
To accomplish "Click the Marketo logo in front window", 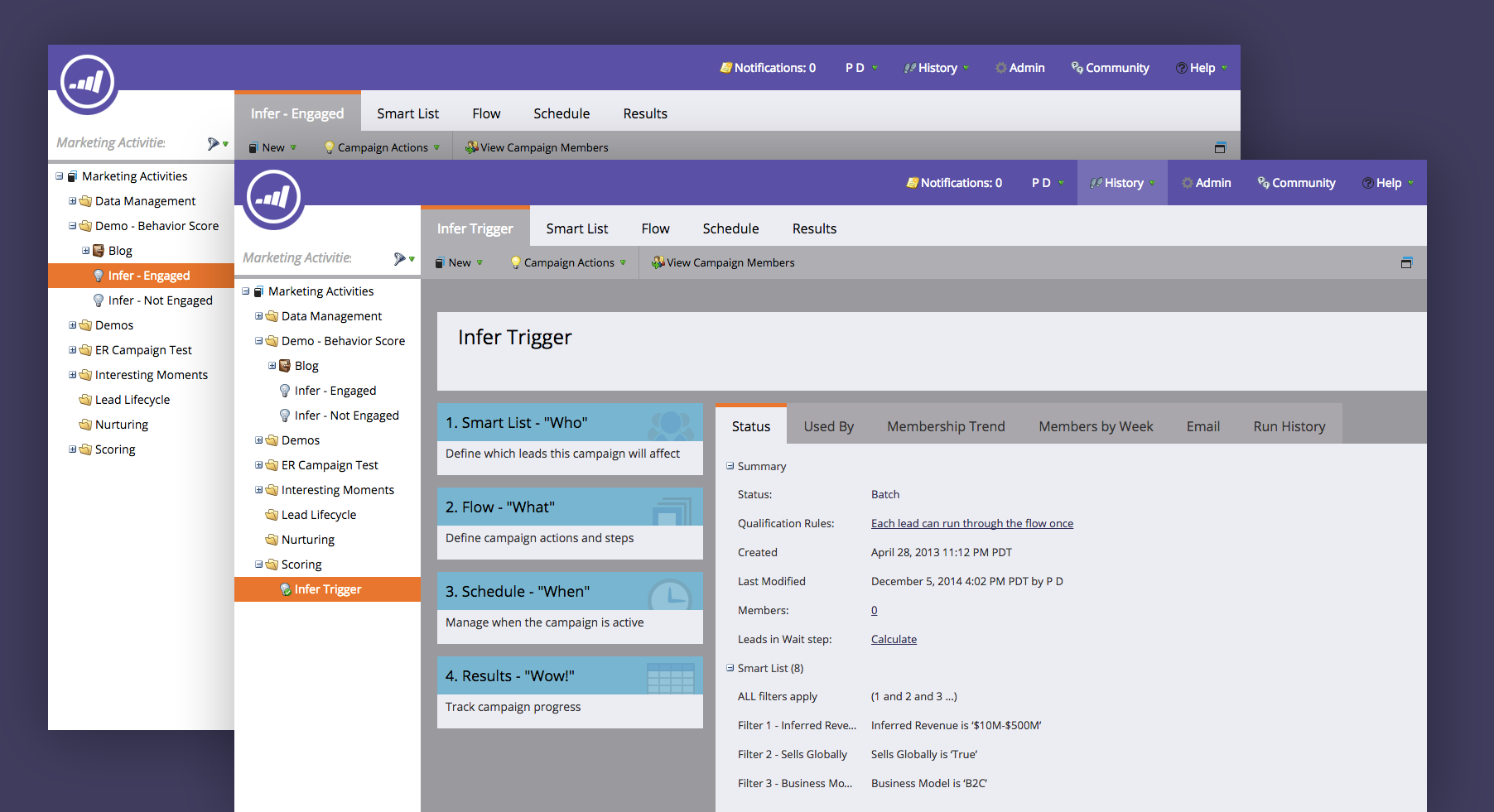I will tap(274, 198).
